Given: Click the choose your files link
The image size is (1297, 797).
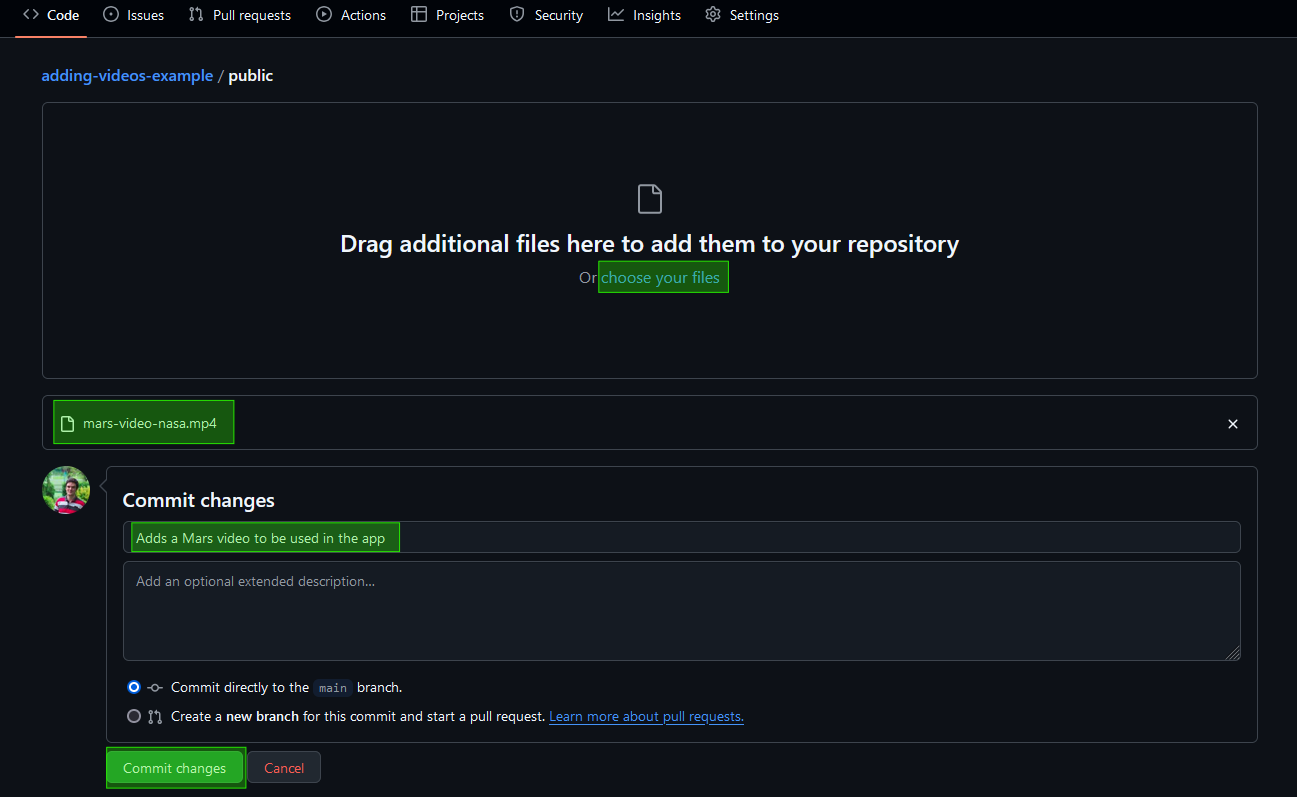Looking at the screenshot, I should coord(662,277).
